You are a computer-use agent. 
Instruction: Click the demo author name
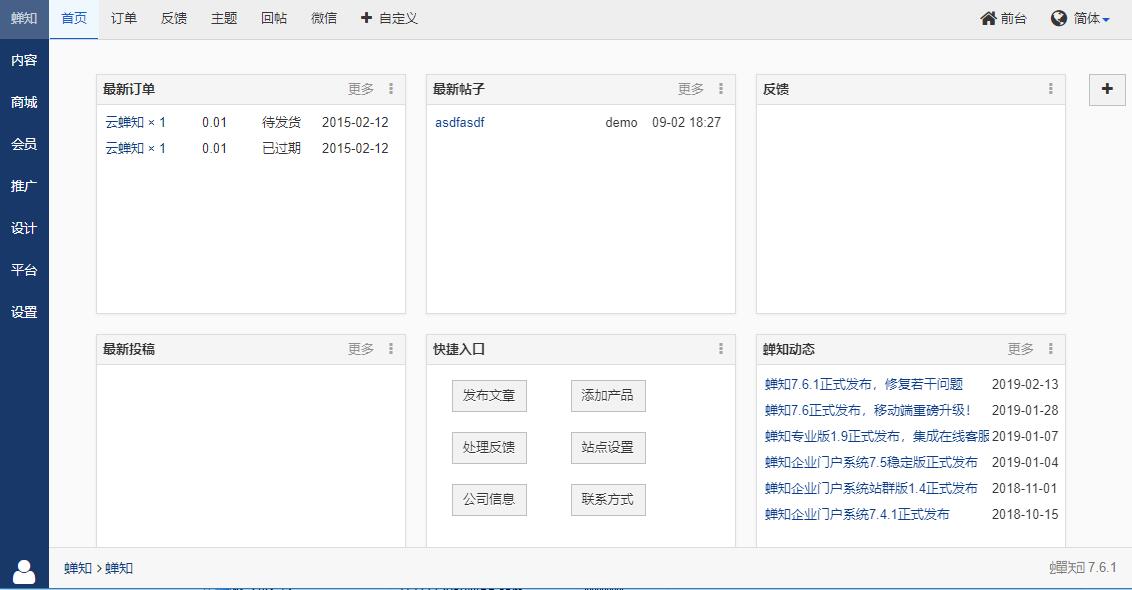pos(622,123)
